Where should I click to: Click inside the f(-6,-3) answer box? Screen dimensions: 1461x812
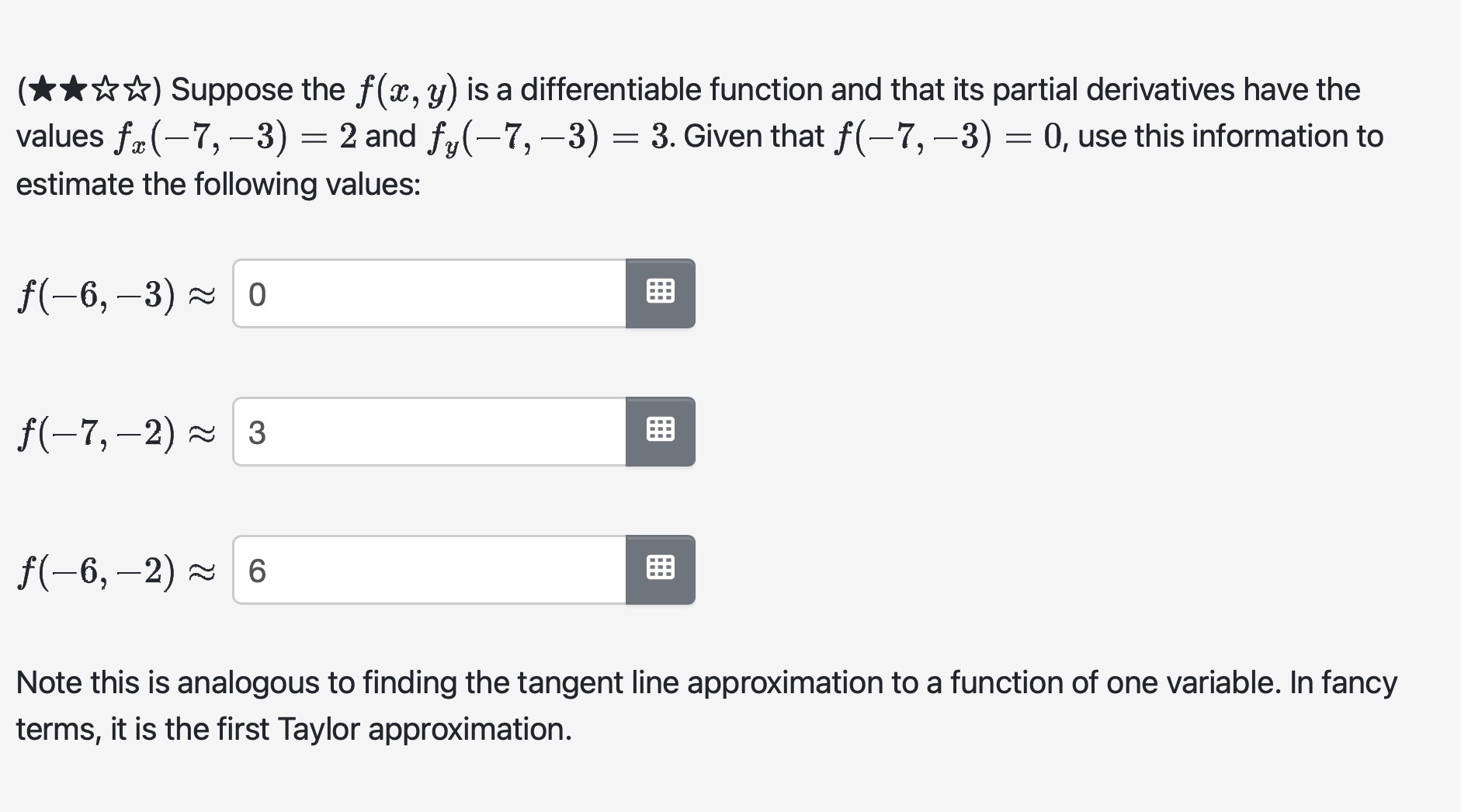point(427,293)
